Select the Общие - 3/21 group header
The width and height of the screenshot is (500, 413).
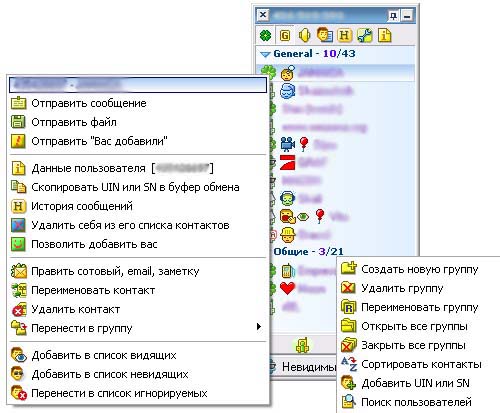[308, 251]
